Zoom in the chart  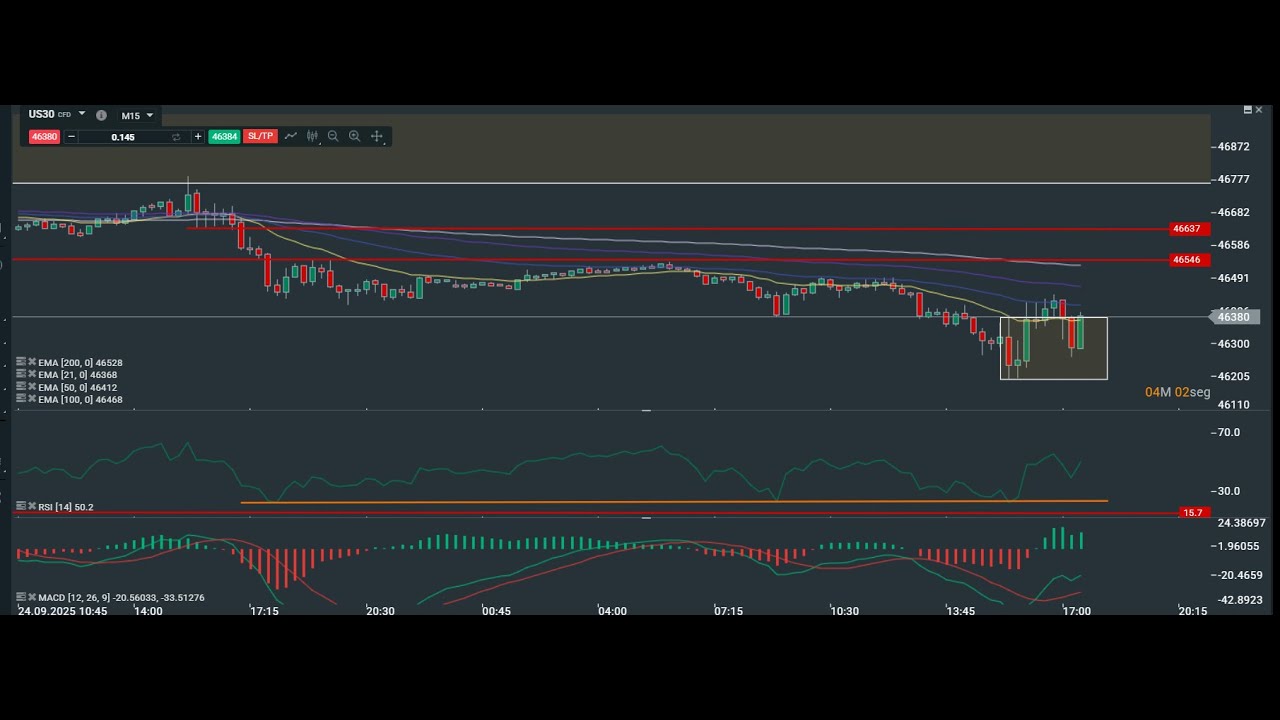355,137
